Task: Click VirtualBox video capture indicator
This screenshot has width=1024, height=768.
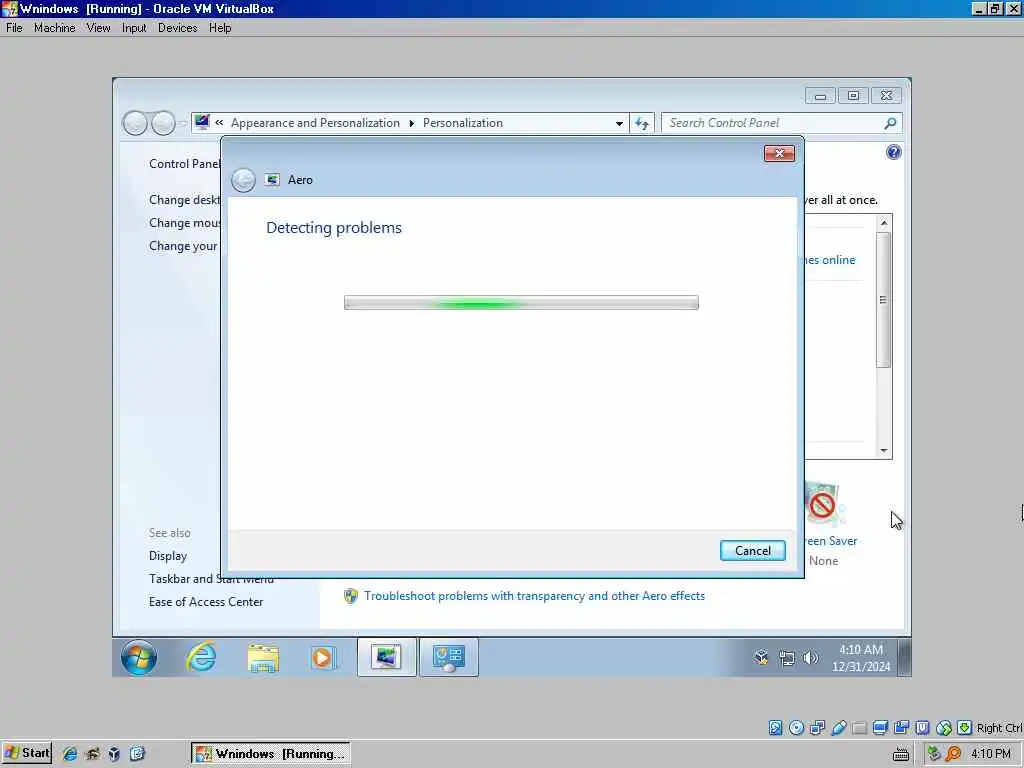Action: 902,728
